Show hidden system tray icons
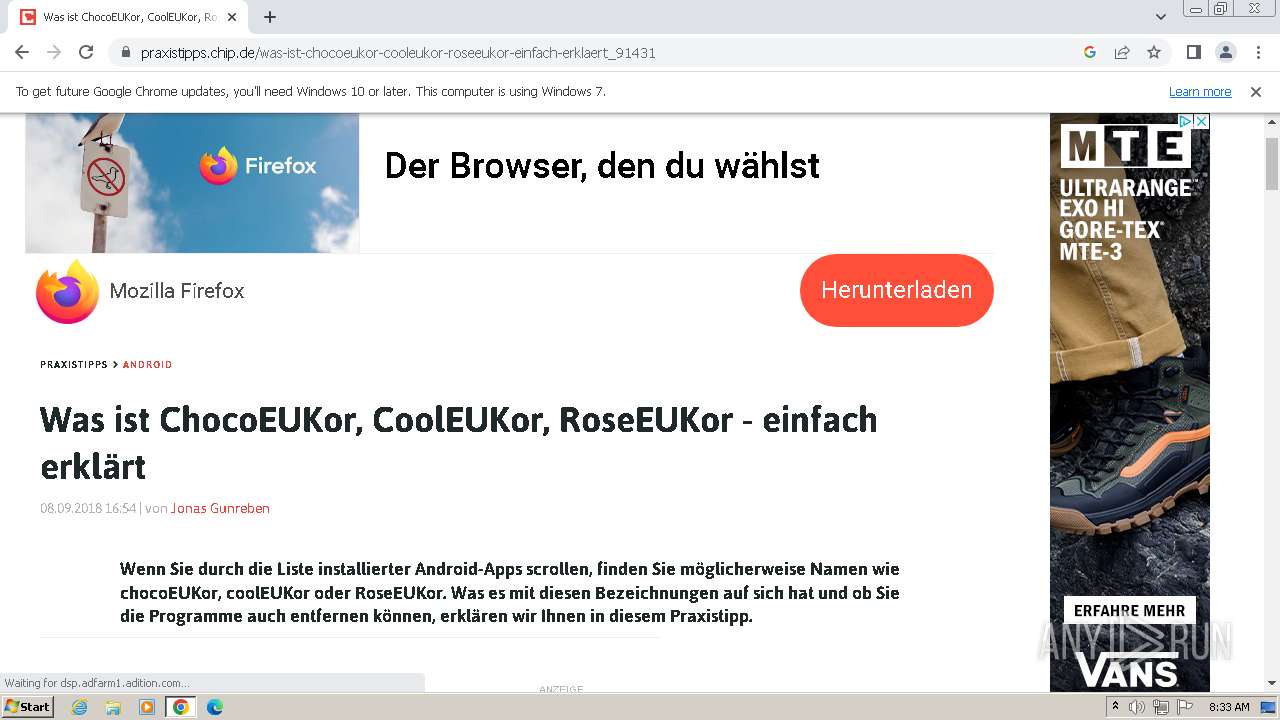 (1116, 707)
